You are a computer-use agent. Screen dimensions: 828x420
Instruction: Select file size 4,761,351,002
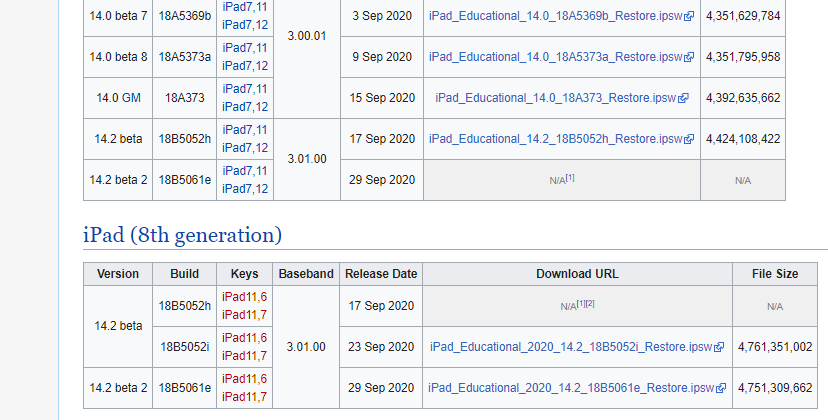(775, 347)
